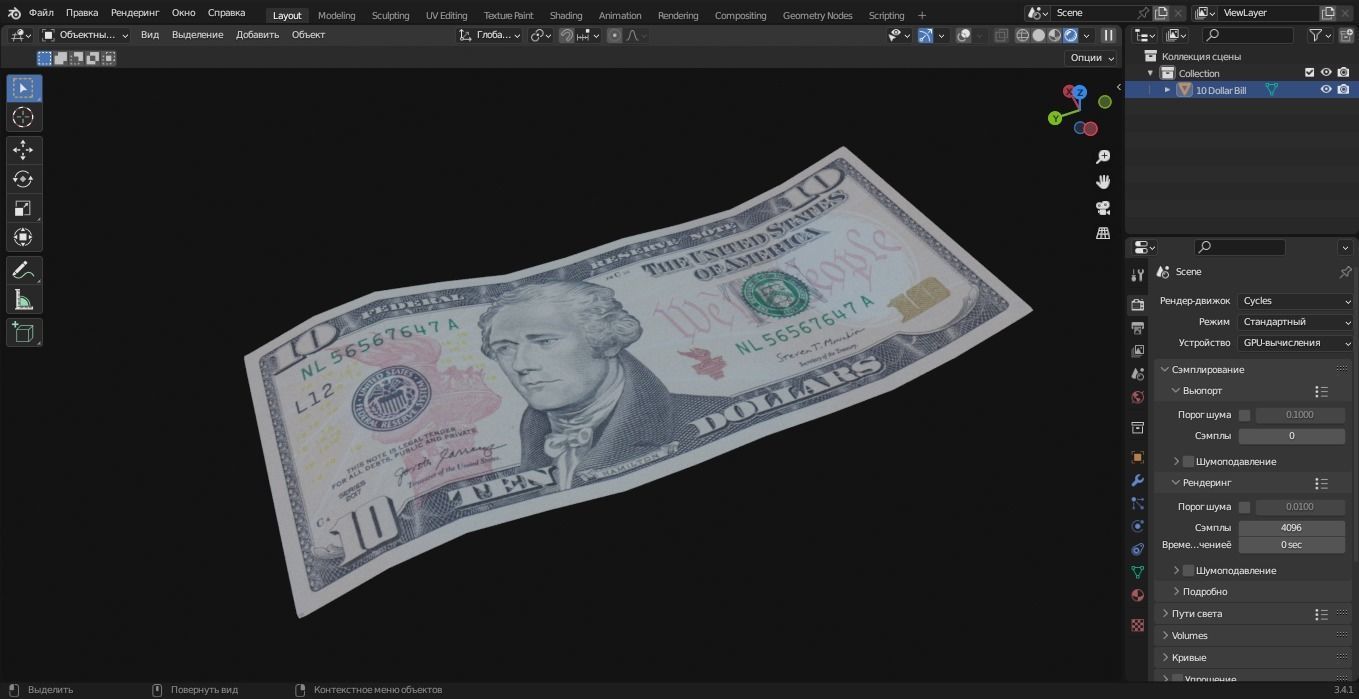Image resolution: width=1359 pixels, height=699 pixels.
Task: Select the Annotate pencil tool
Action: pyautogui.click(x=24, y=270)
